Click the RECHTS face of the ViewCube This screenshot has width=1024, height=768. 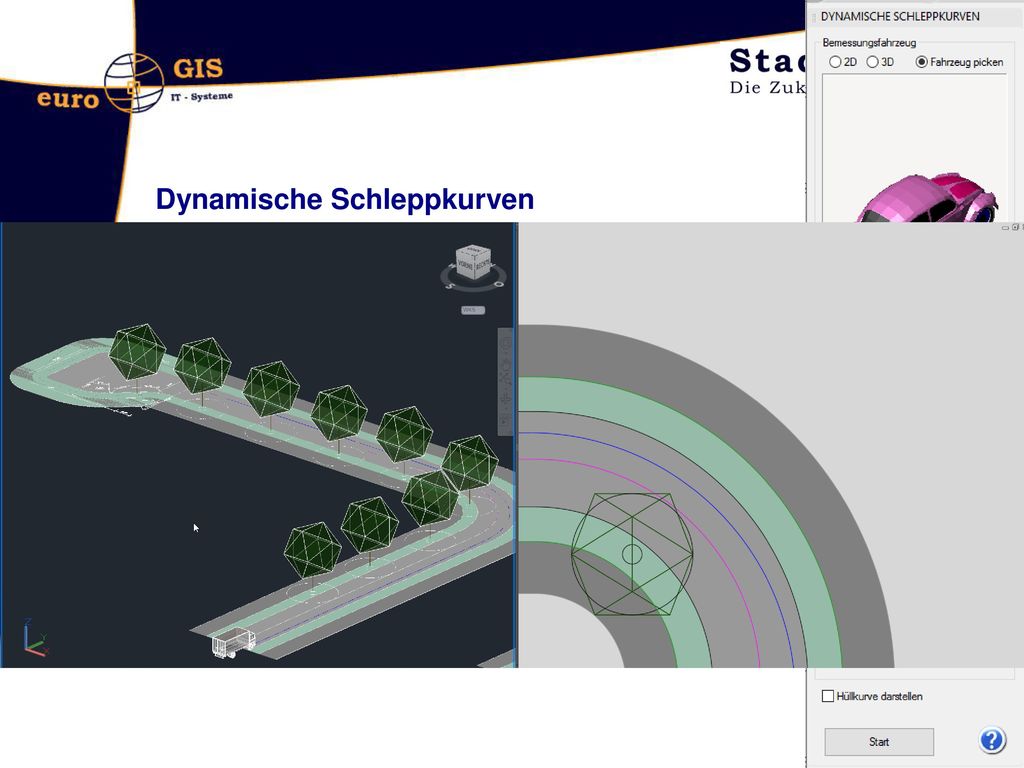point(482,265)
